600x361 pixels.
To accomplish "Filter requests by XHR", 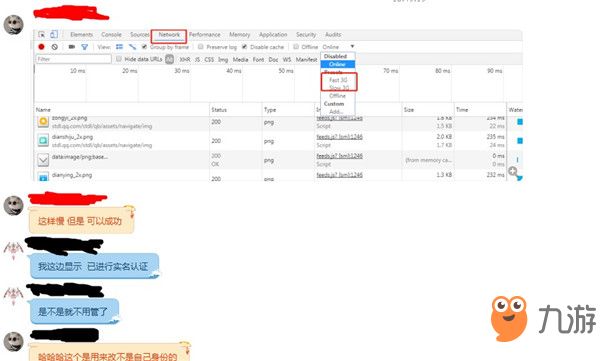I will [x=184, y=59].
